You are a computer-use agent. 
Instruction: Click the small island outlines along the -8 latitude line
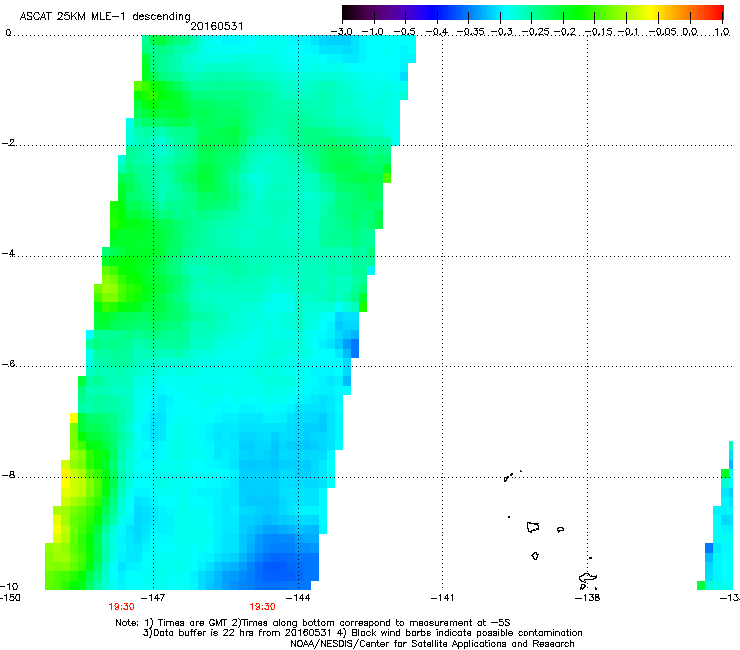tap(512, 475)
